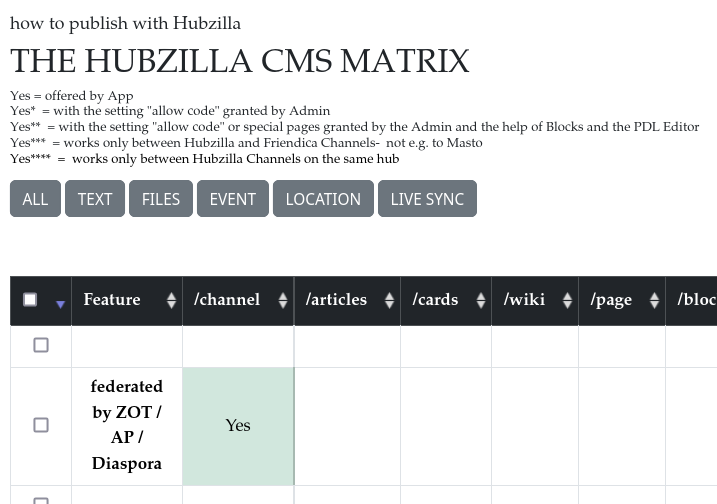The height and width of the screenshot is (504, 717).
Task: Click the /page column sort arrows
Action: [654, 300]
